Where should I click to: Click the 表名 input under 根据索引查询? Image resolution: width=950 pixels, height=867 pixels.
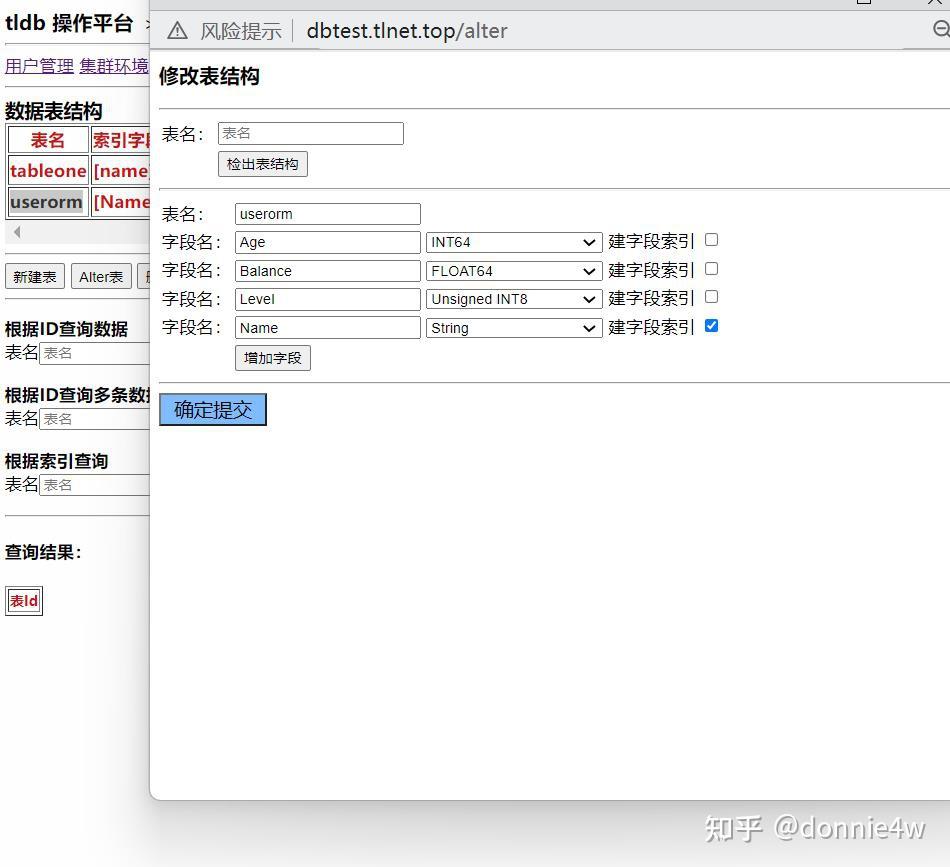[95, 485]
